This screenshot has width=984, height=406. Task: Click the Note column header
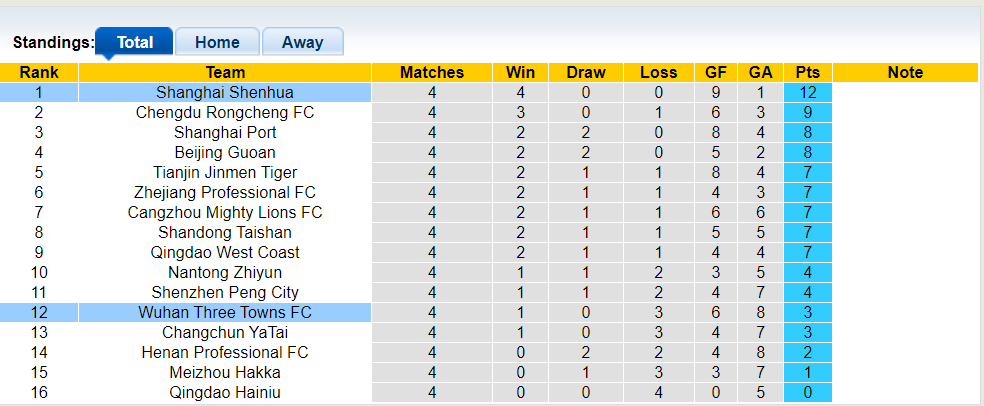click(905, 72)
